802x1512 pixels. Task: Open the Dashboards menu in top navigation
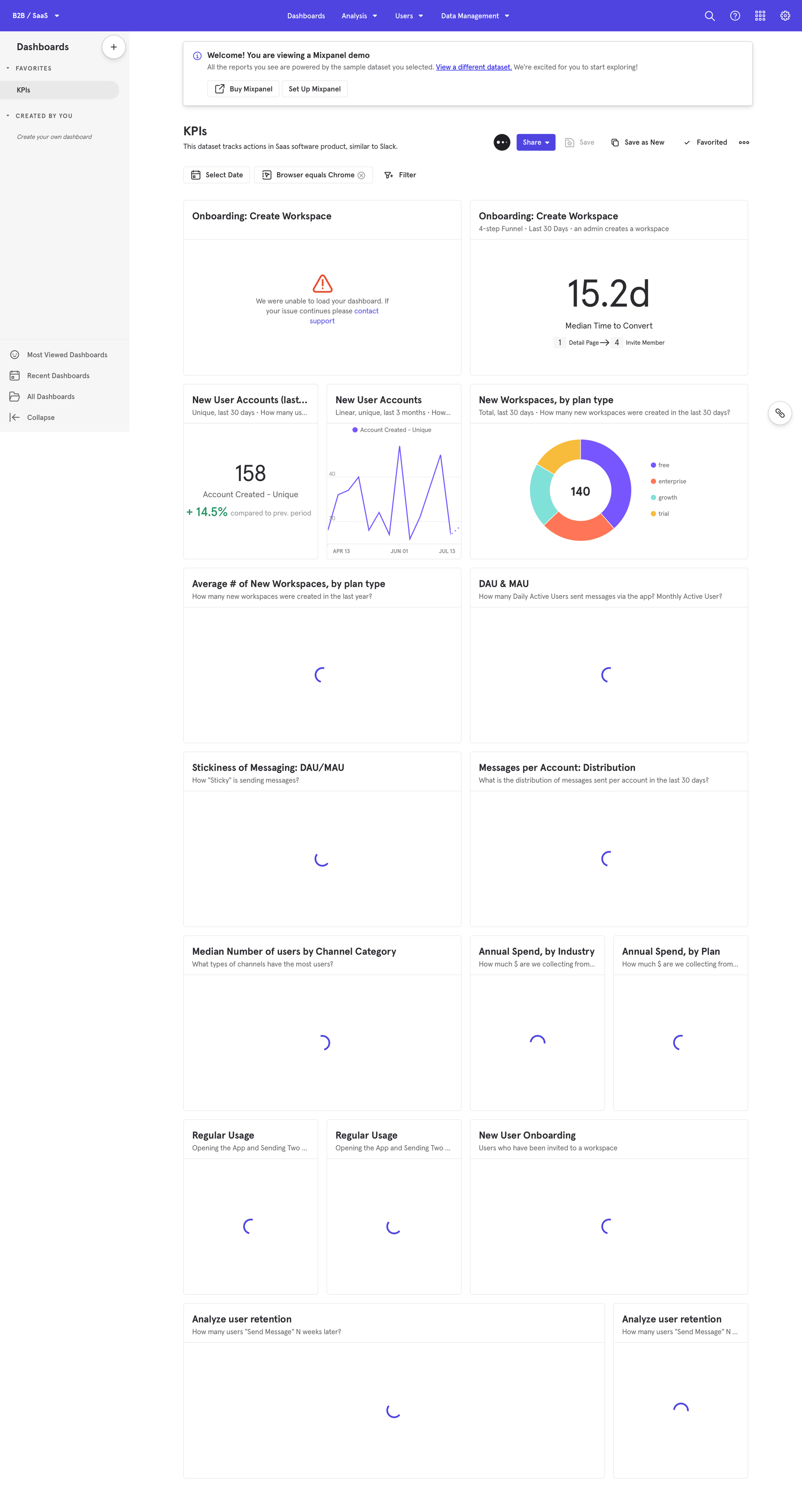click(x=306, y=16)
